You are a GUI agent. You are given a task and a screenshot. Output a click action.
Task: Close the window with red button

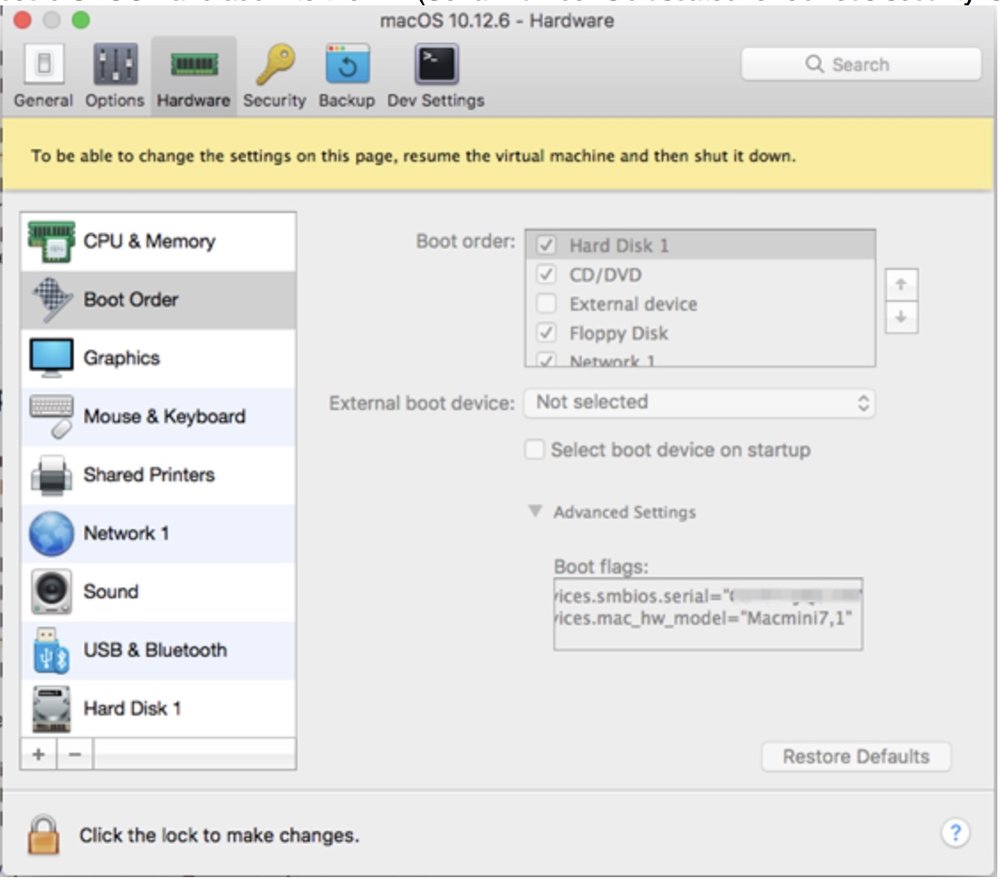(22, 20)
